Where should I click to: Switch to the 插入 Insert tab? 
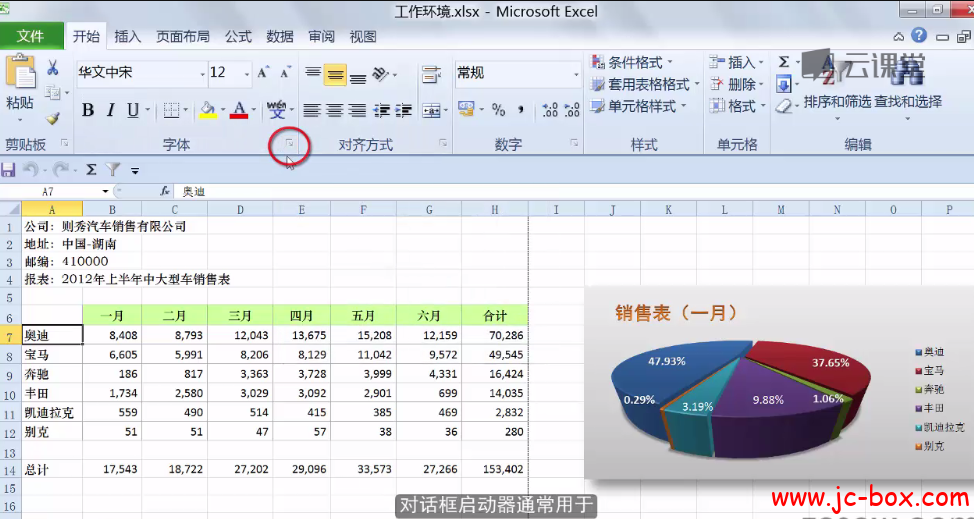(x=128, y=37)
